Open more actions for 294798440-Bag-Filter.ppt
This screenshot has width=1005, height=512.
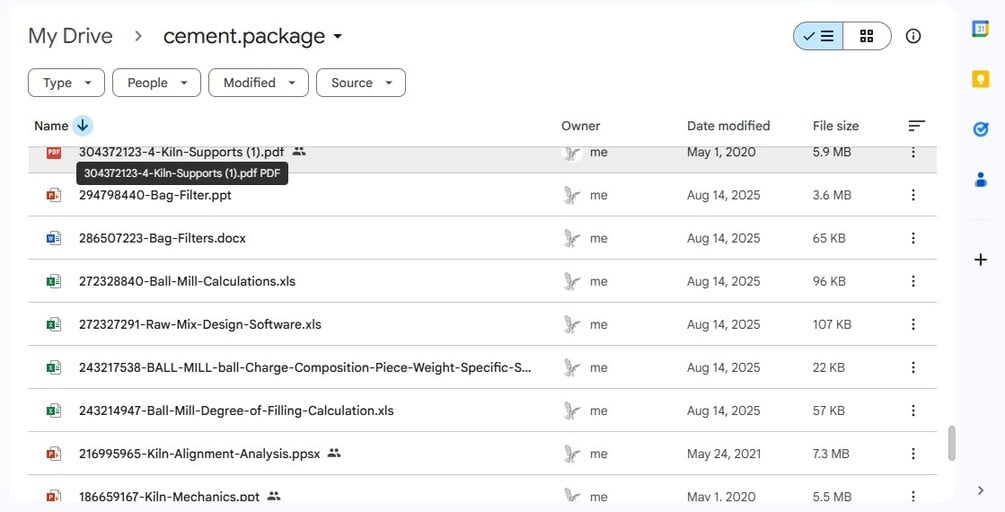coord(913,196)
